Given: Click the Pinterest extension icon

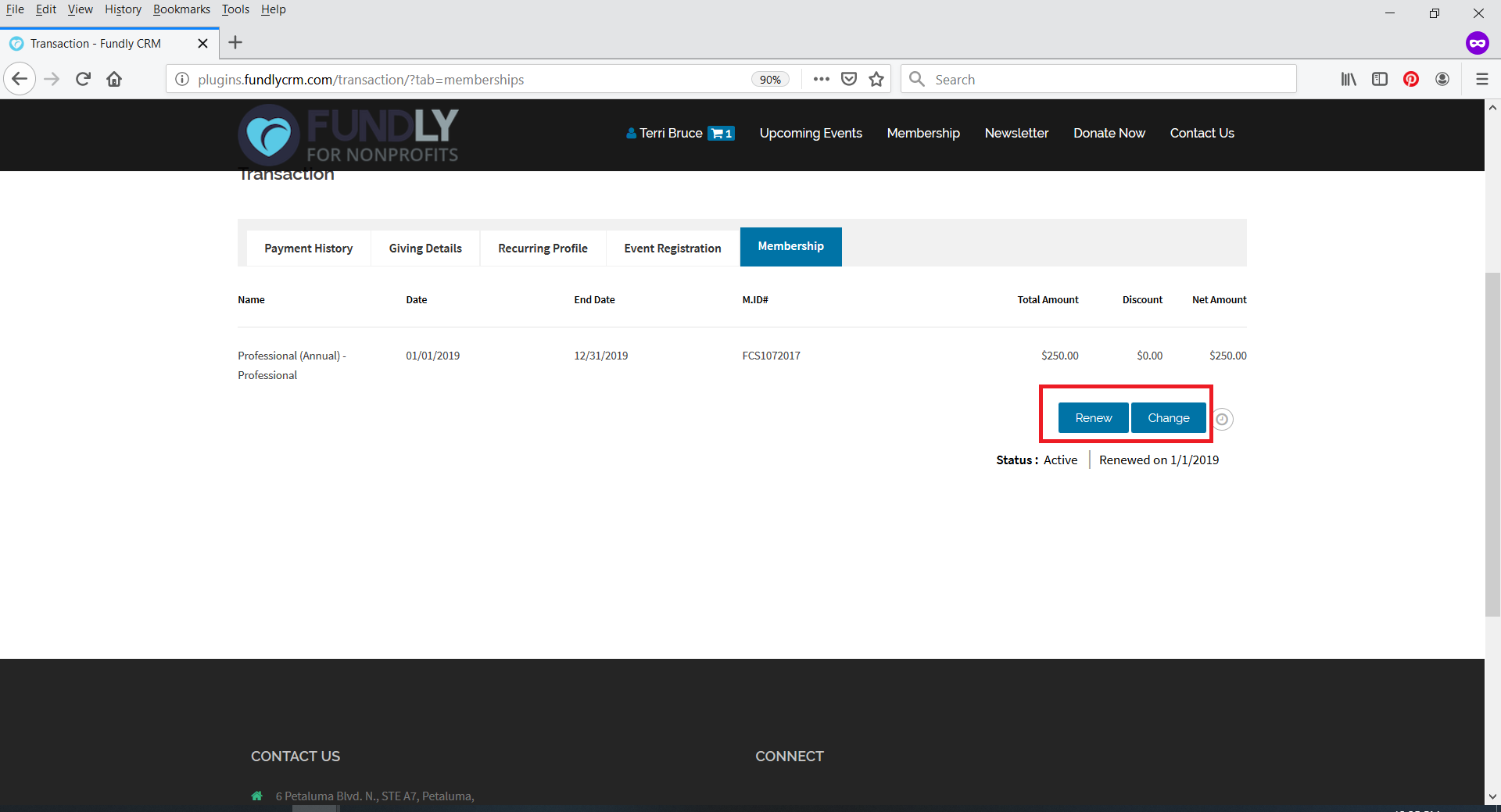Looking at the screenshot, I should [1411, 79].
